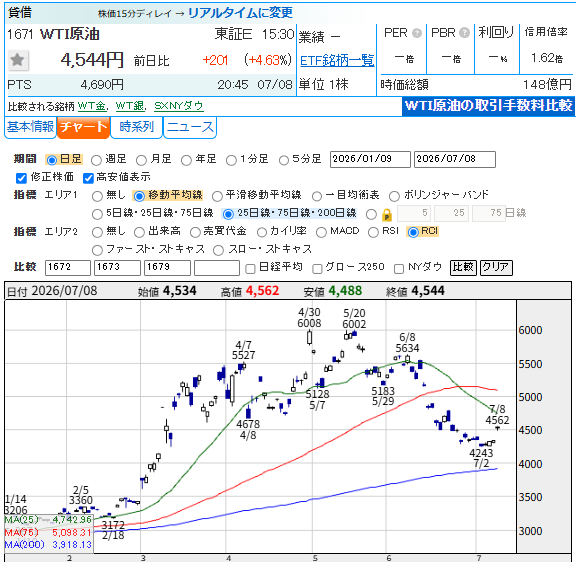Click the PBR help question mark icon
Screen dimensions: 576x562
[464, 33]
